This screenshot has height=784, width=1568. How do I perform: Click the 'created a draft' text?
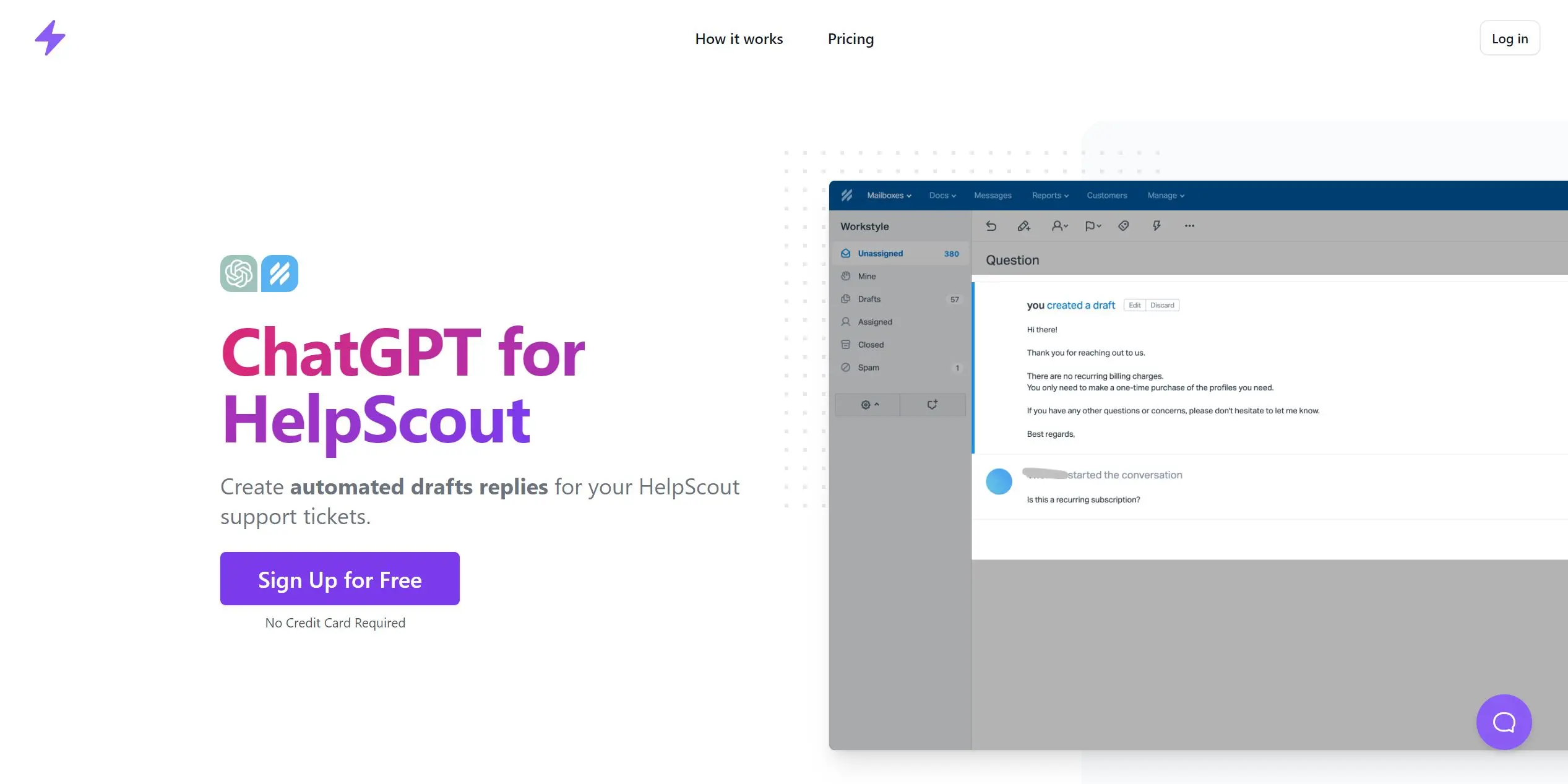(x=1080, y=305)
